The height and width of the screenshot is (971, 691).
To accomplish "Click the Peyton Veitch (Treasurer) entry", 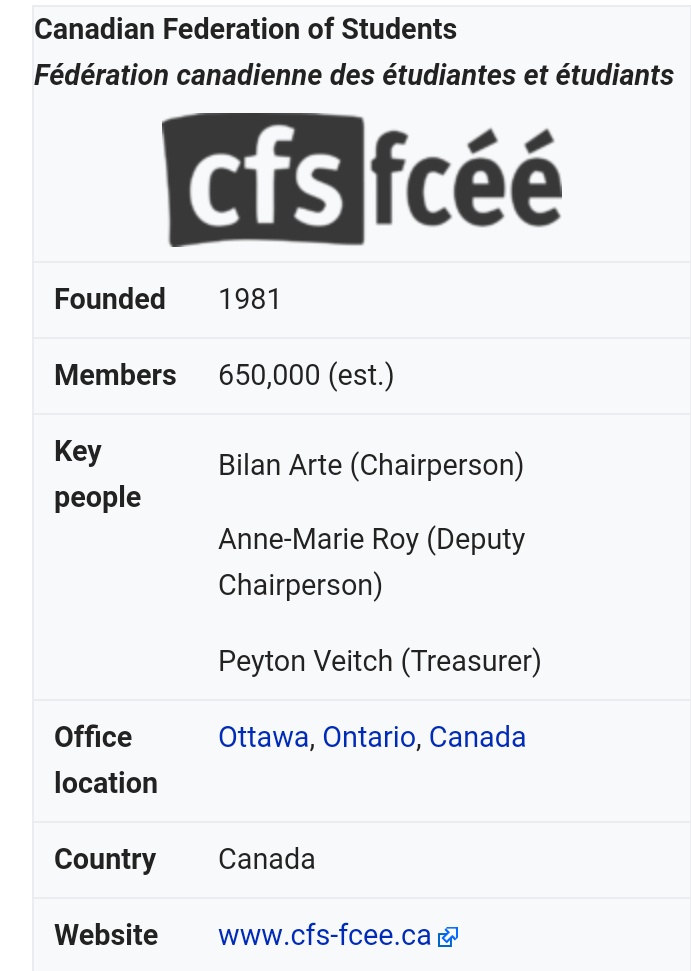I will pyautogui.click(x=379, y=661).
